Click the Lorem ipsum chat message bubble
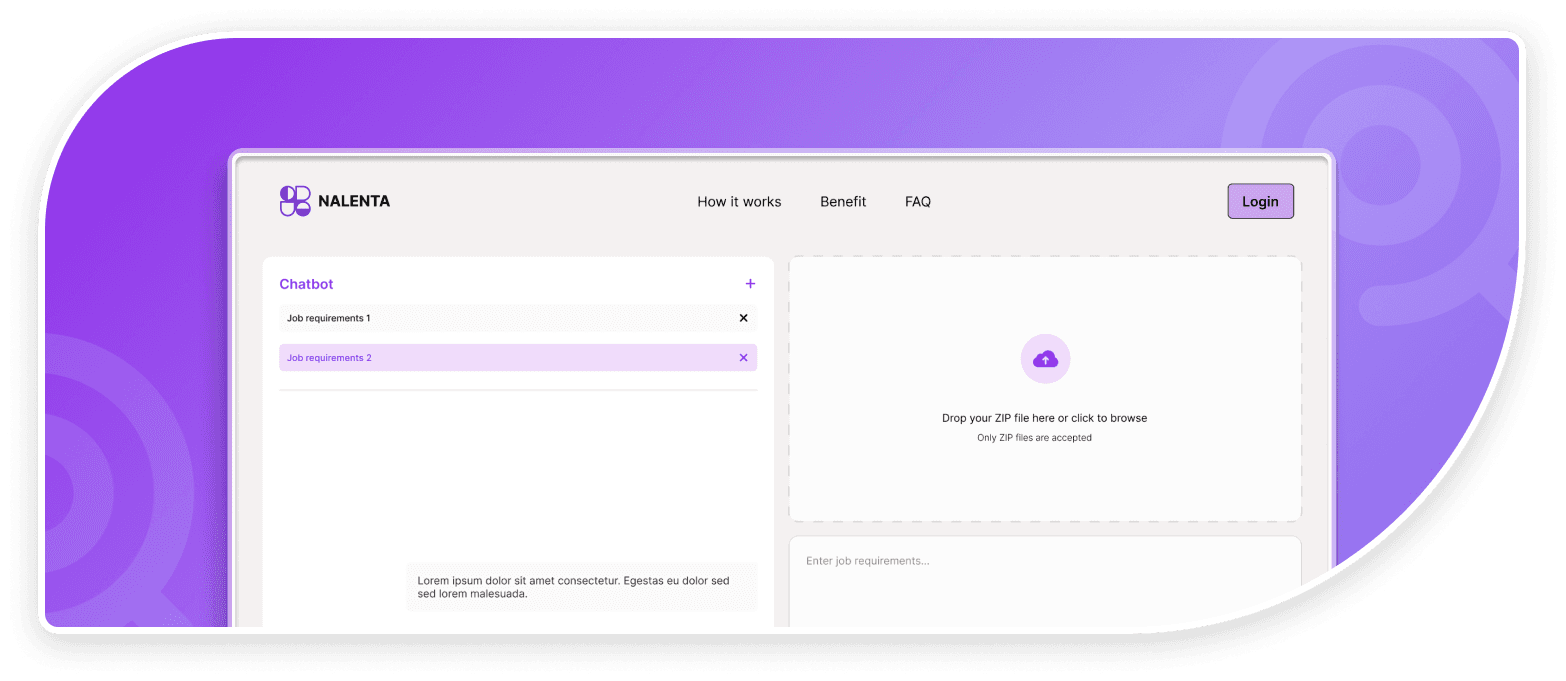 [580, 587]
